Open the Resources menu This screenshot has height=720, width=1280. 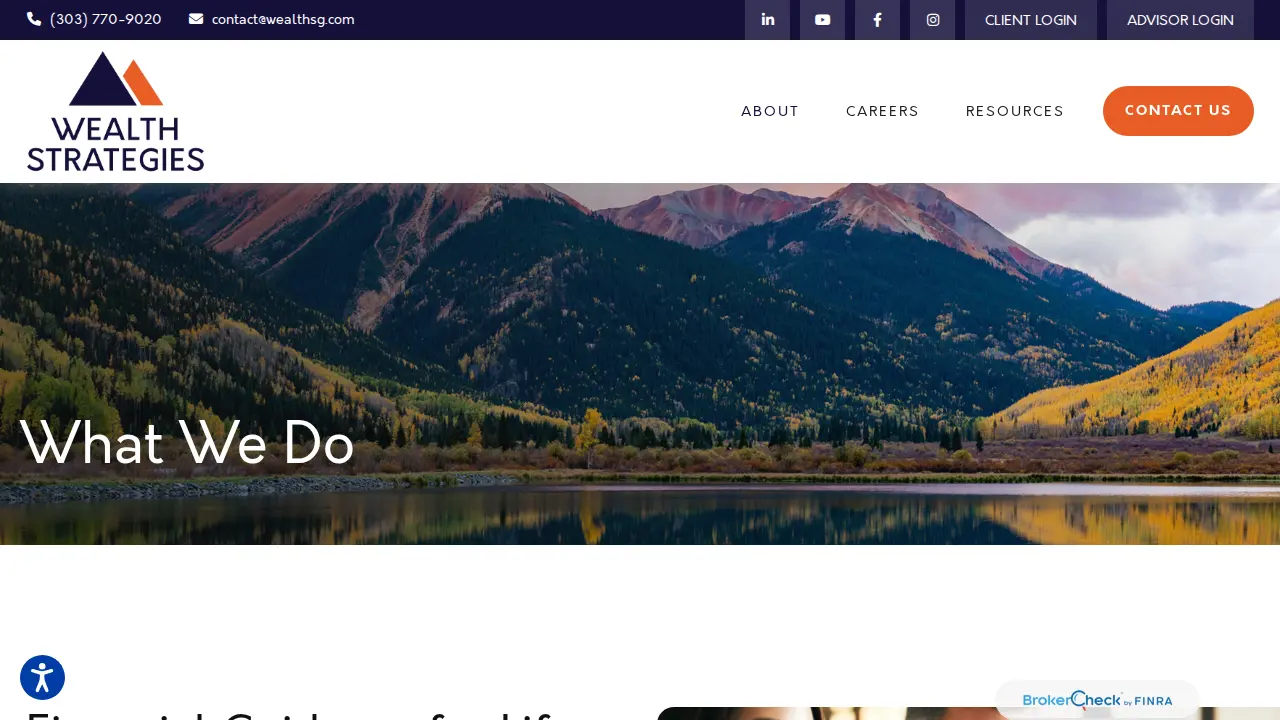tap(1015, 111)
